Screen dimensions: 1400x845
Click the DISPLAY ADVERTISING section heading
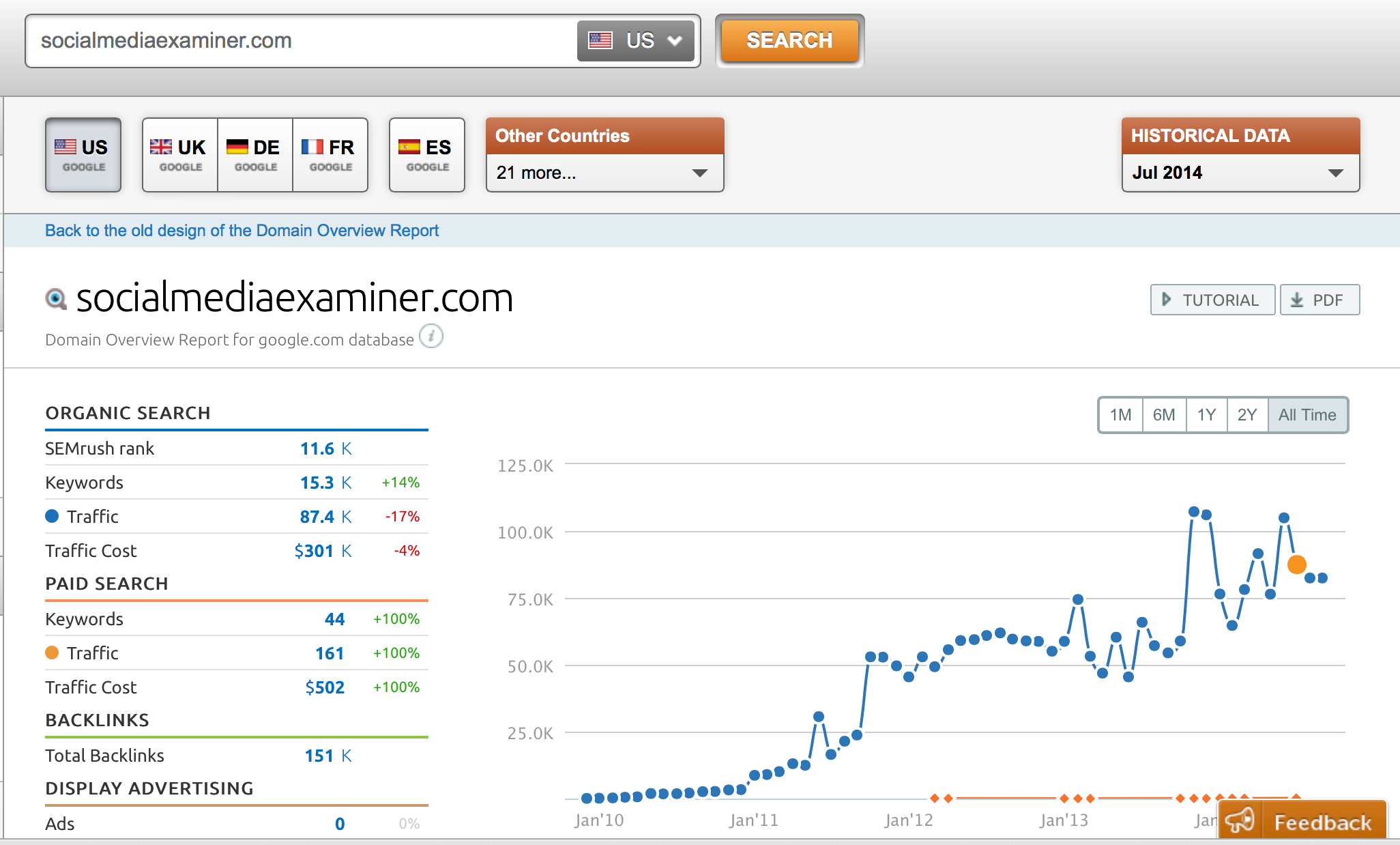click(x=149, y=788)
